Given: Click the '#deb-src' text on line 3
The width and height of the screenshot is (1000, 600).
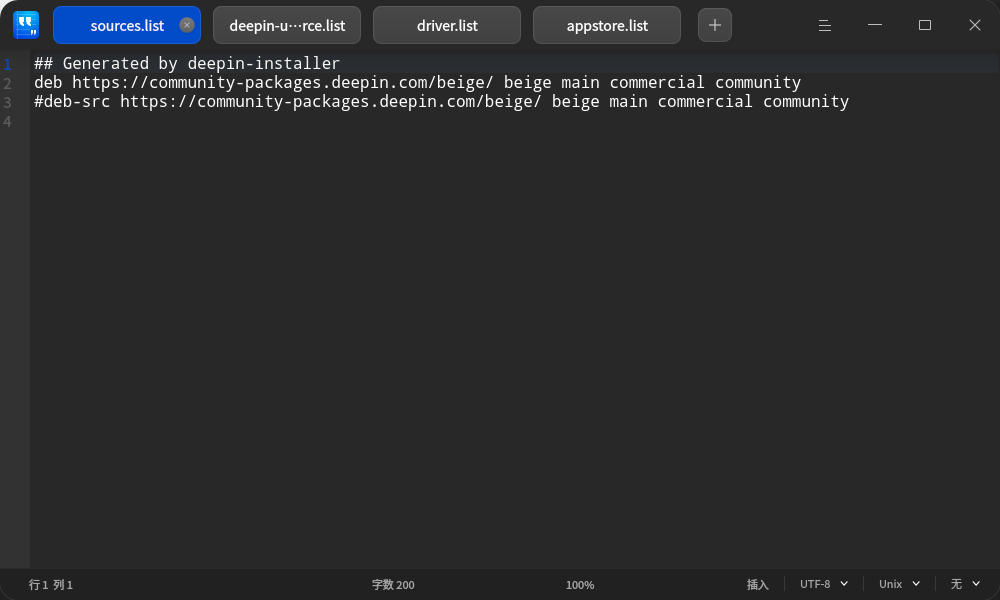Looking at the screenshot, I should [72, 102].
